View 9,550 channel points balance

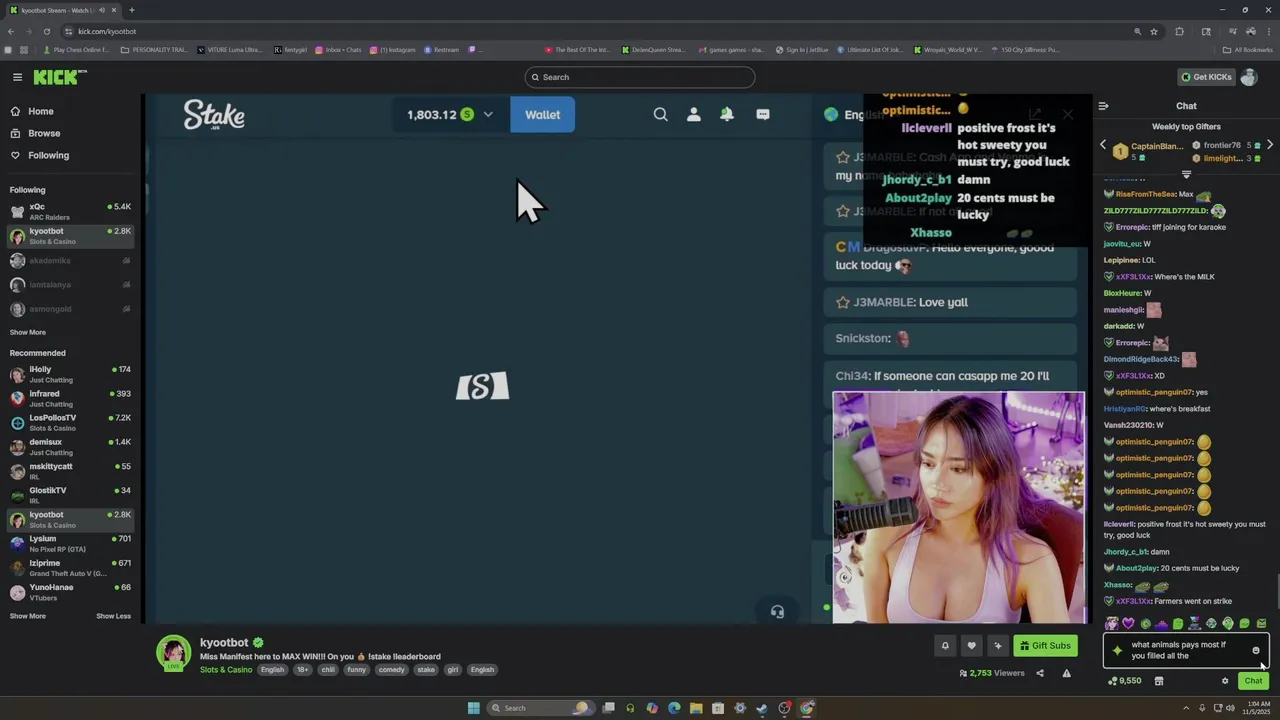click(x=1125, y=681)
